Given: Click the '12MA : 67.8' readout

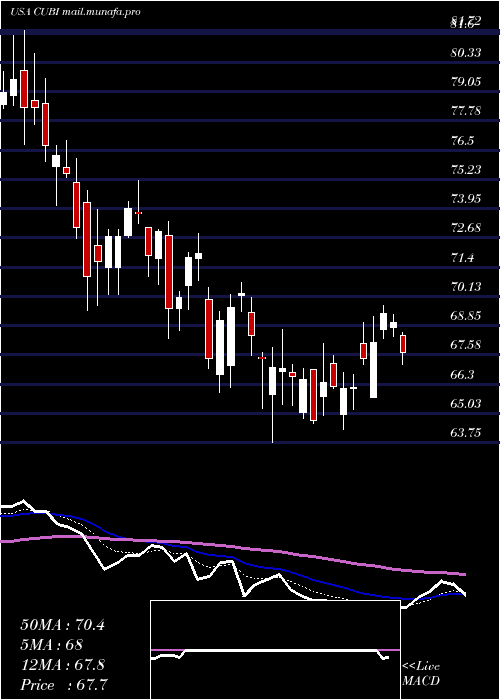Looking at the screenshot, I should [62, 665].
